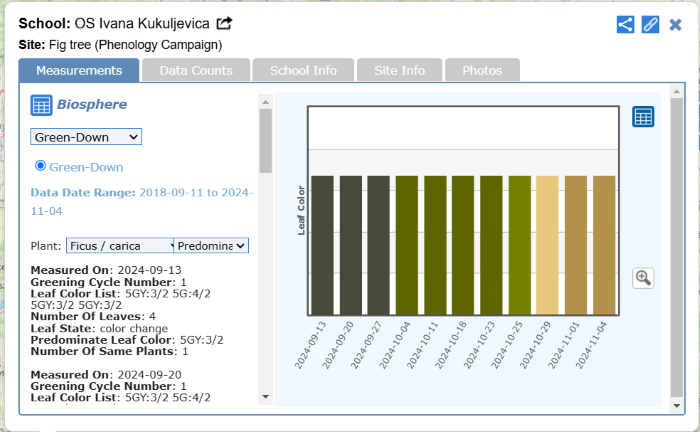Open the data table icon beside chart
700x432 pixels.
[x=643, y=117]
